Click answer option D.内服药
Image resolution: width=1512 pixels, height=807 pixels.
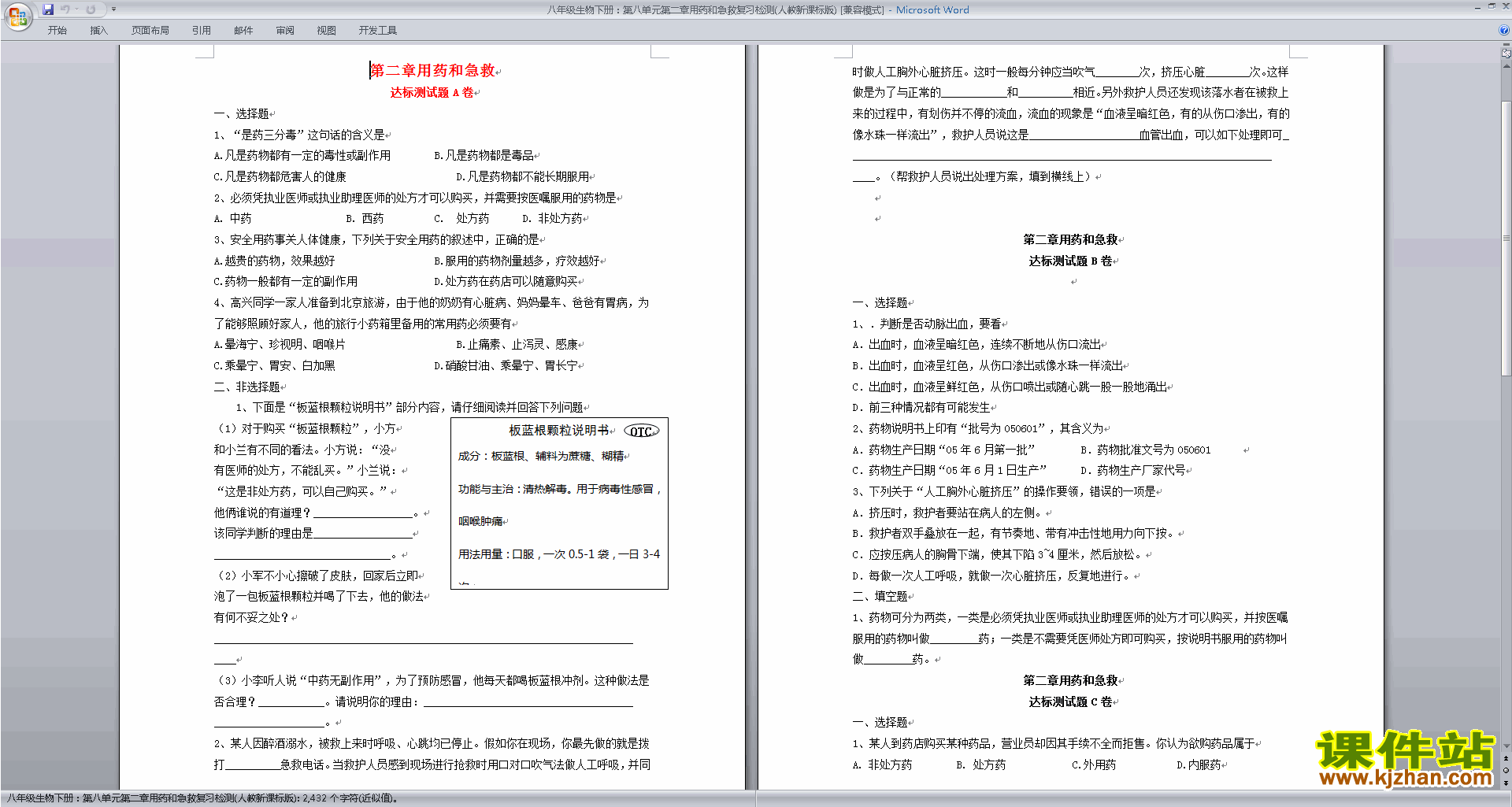pyautogui.click(x=1199, y=765)
